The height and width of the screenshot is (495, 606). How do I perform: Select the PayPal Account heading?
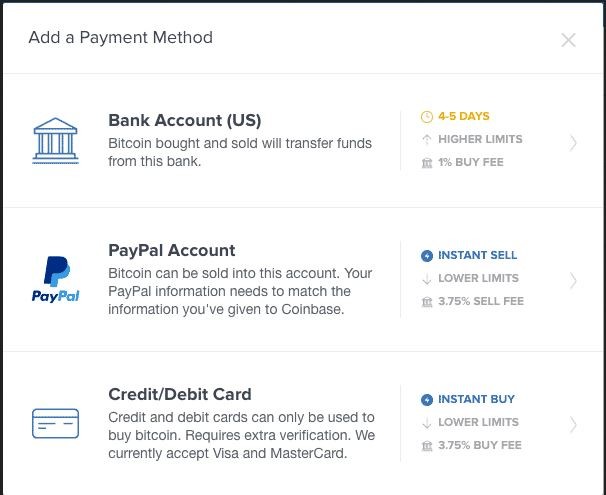(x=172, y=250)
